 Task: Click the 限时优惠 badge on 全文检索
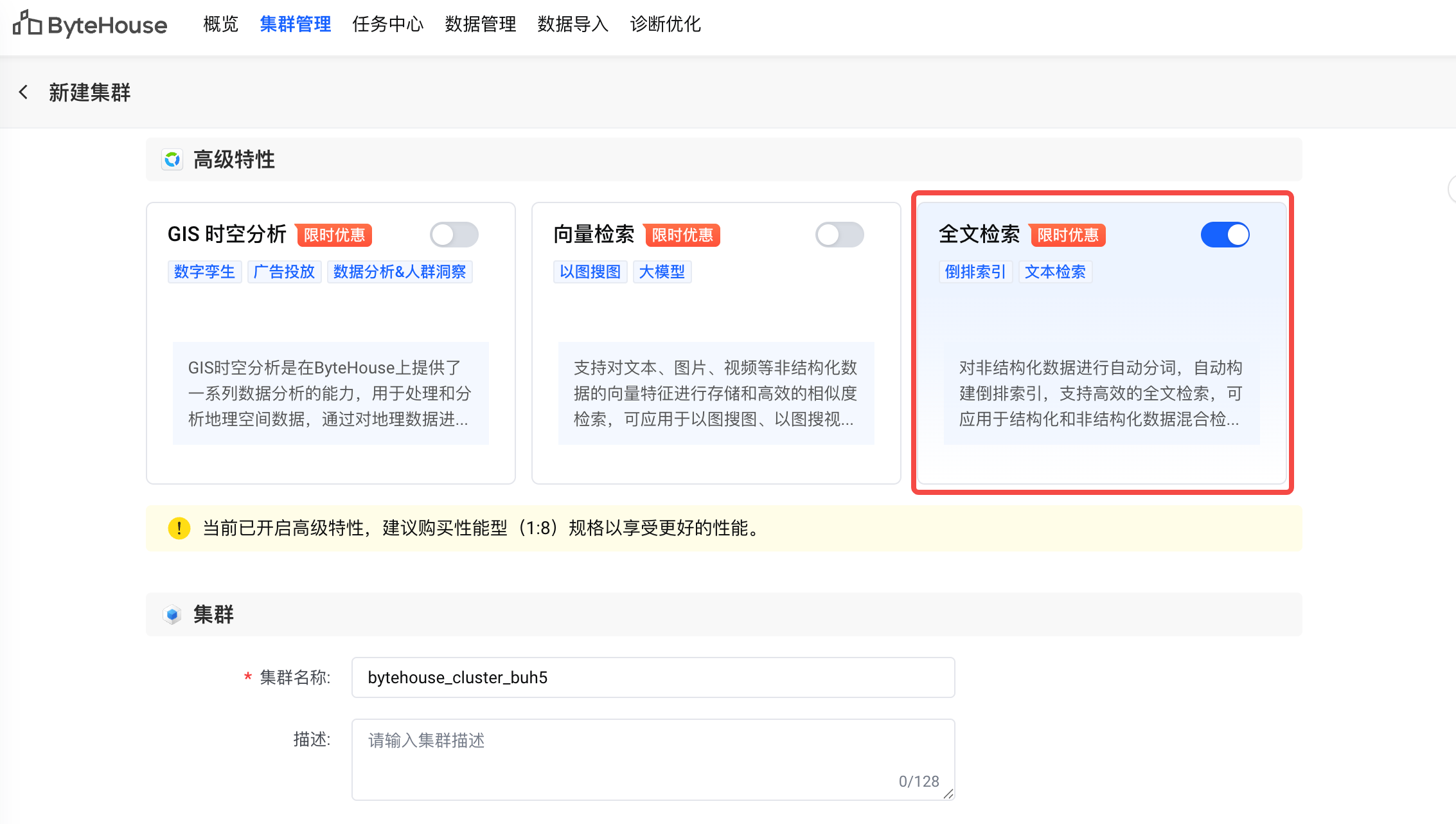click(1068, 235)
